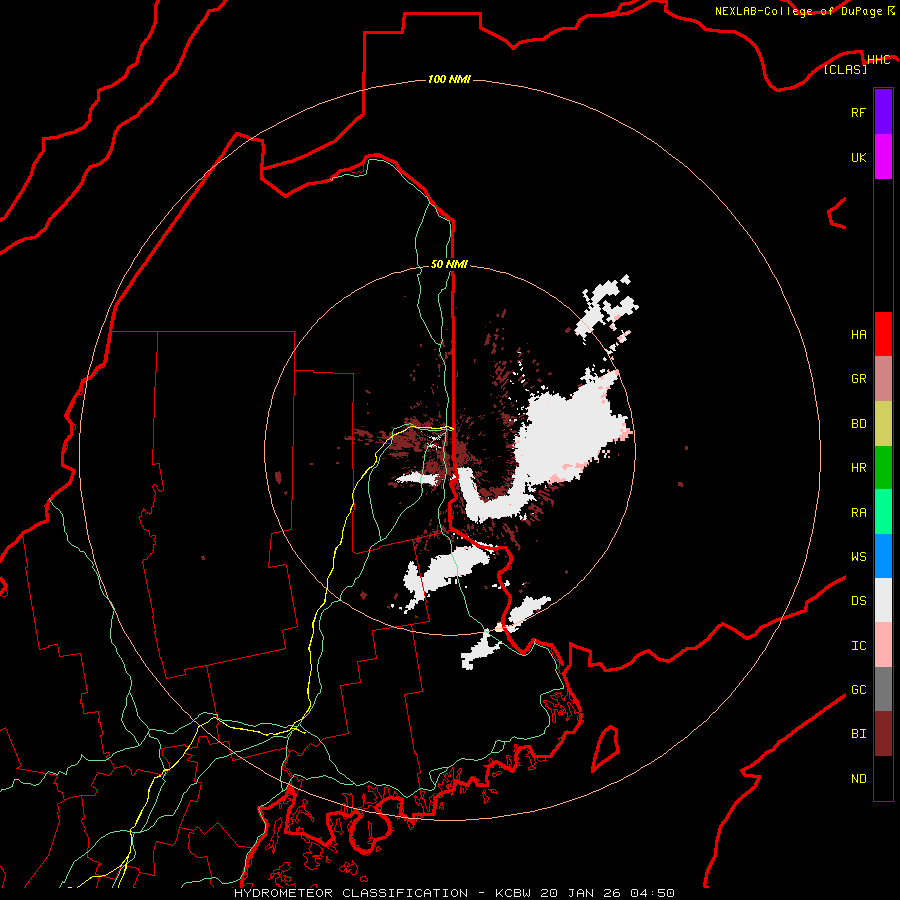Click the HR green legend swatch
The image size is (900, 900).
pos(883,468)
